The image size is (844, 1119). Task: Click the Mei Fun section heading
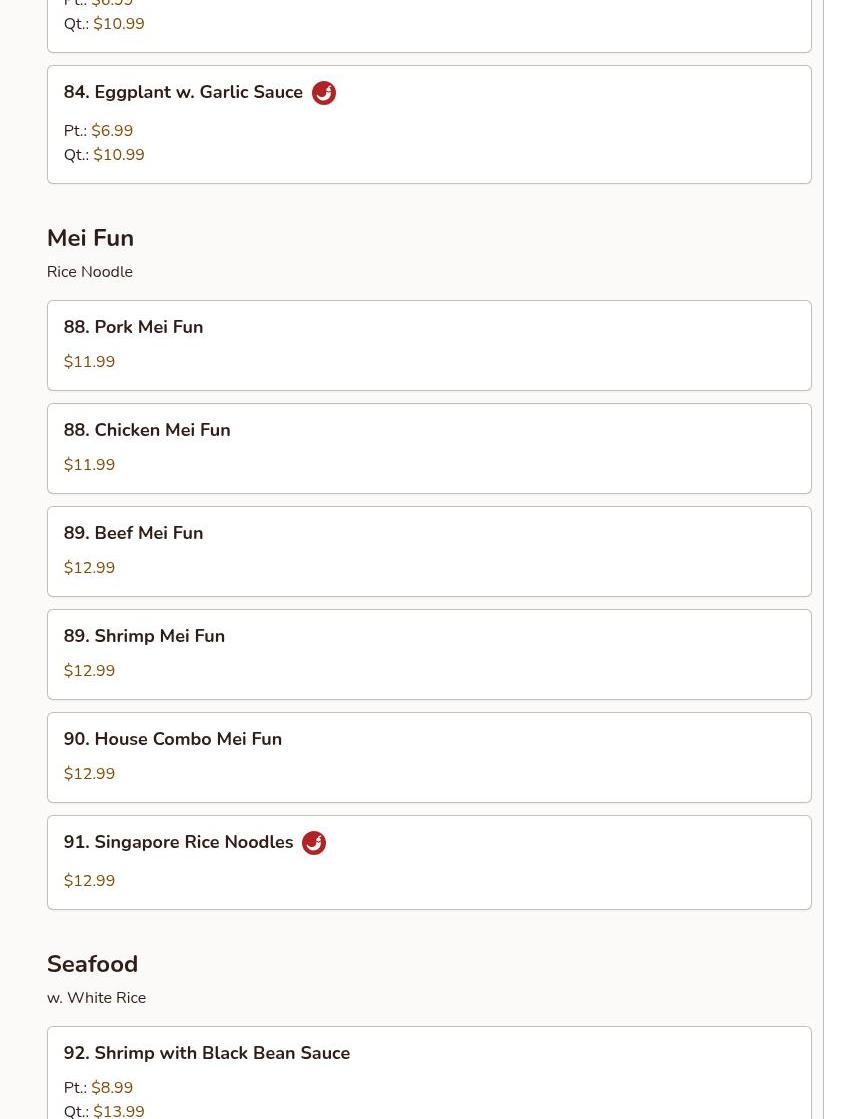click(91, 238)
